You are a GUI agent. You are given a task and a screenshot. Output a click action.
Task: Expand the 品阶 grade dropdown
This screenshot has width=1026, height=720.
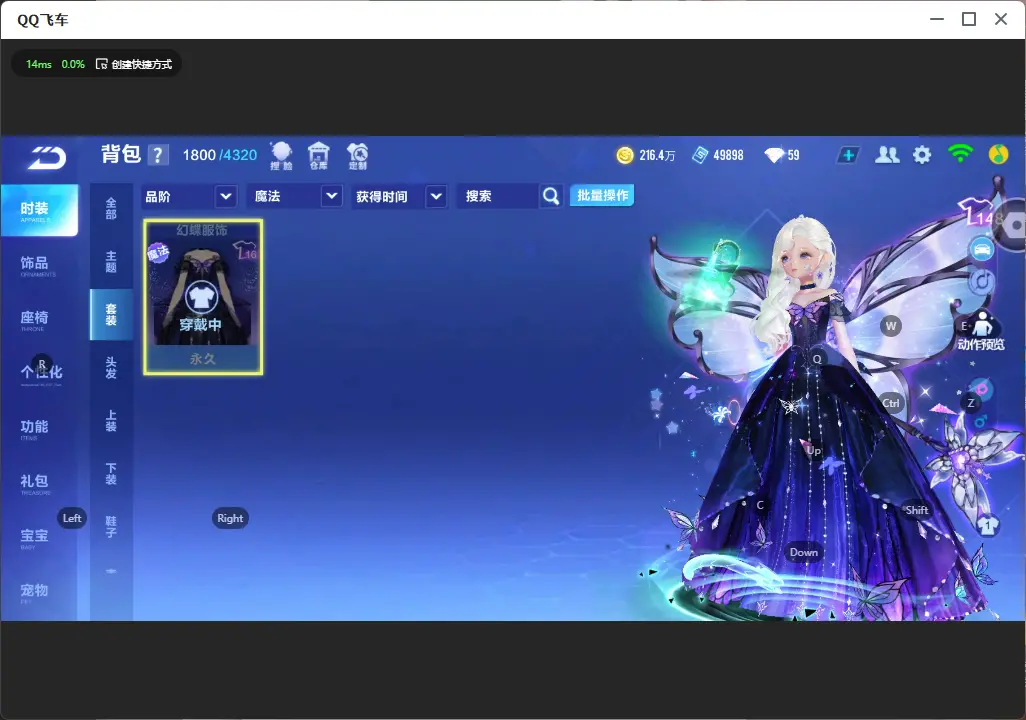[226, 196]
